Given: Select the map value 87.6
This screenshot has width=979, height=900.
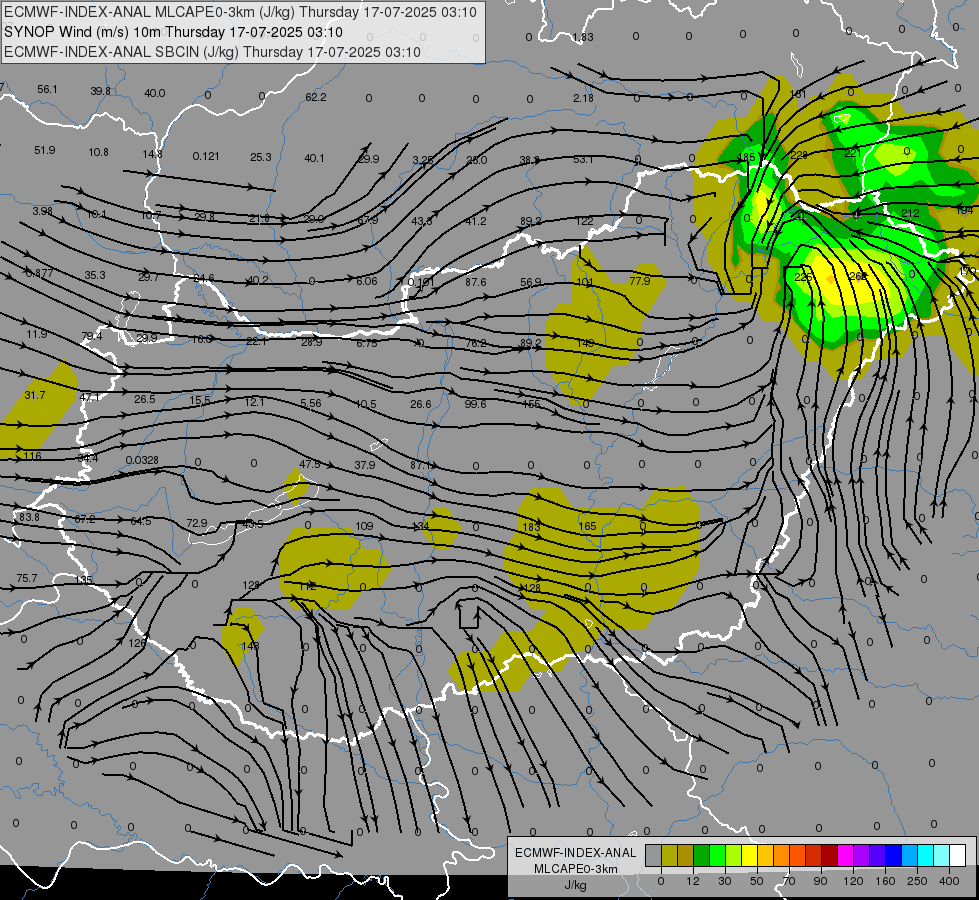Looking at the screenshot, I should point(476,282).
